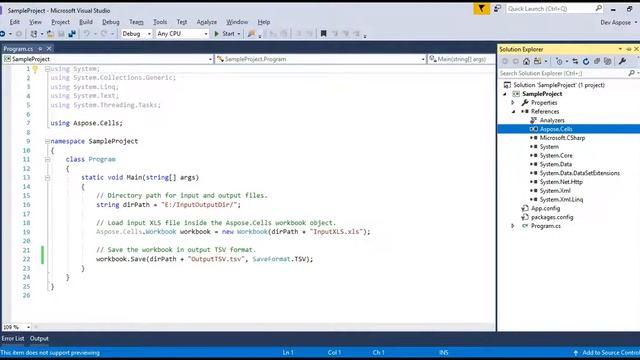Click the Find in Files icon
This screenshot has width=640, height=360.
(x=251, y=34)
